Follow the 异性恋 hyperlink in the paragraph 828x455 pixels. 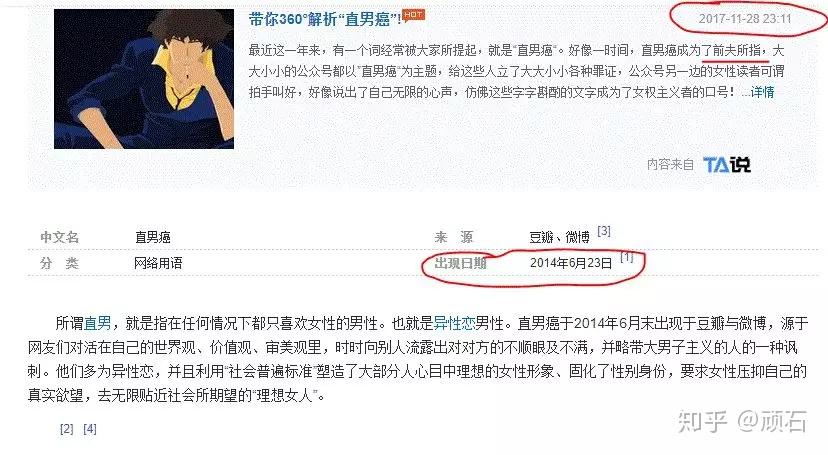click(x=454, y=323)
